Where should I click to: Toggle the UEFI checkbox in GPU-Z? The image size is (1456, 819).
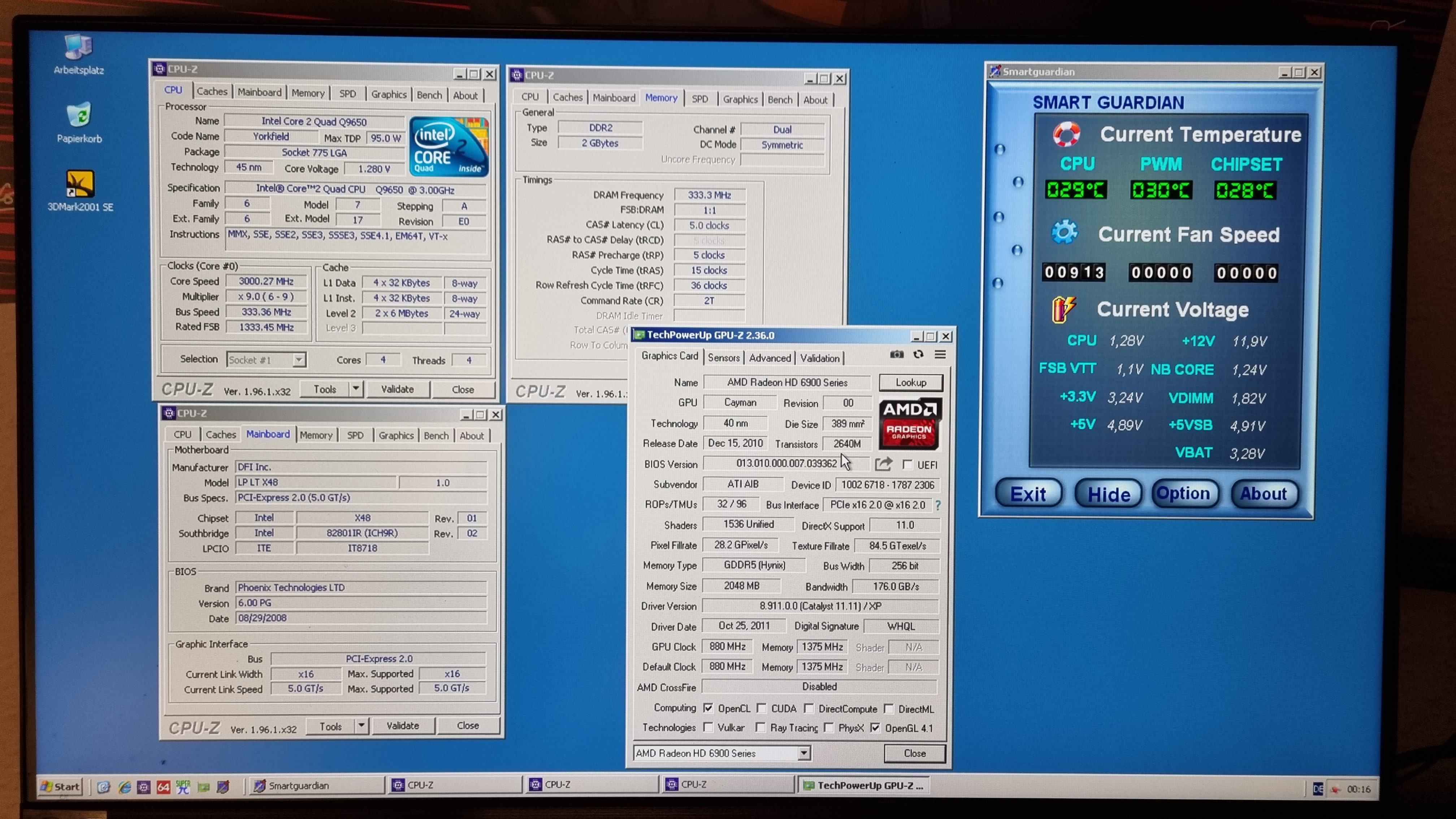point(908,465)
